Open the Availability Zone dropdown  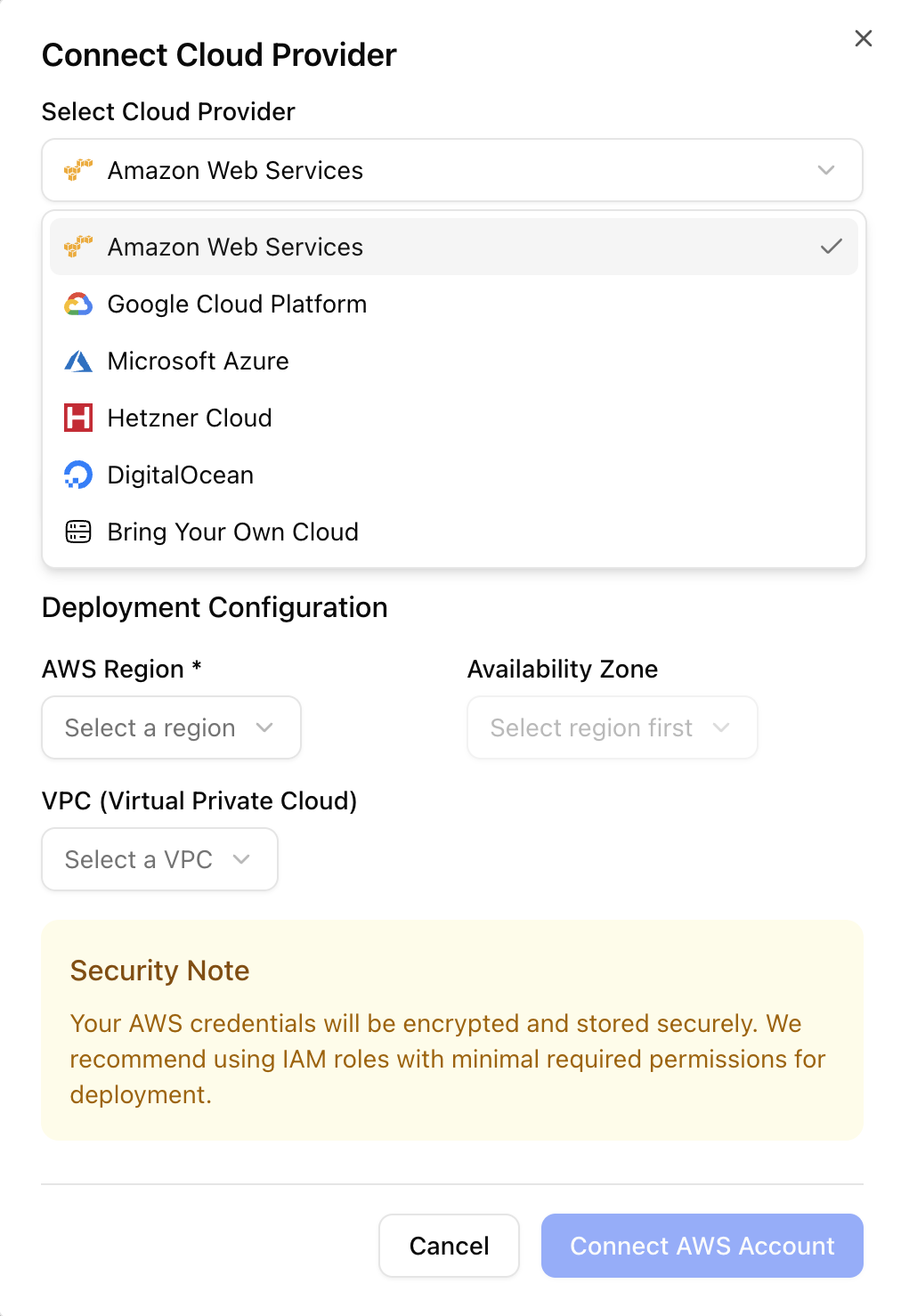click(x=612, y=727)
